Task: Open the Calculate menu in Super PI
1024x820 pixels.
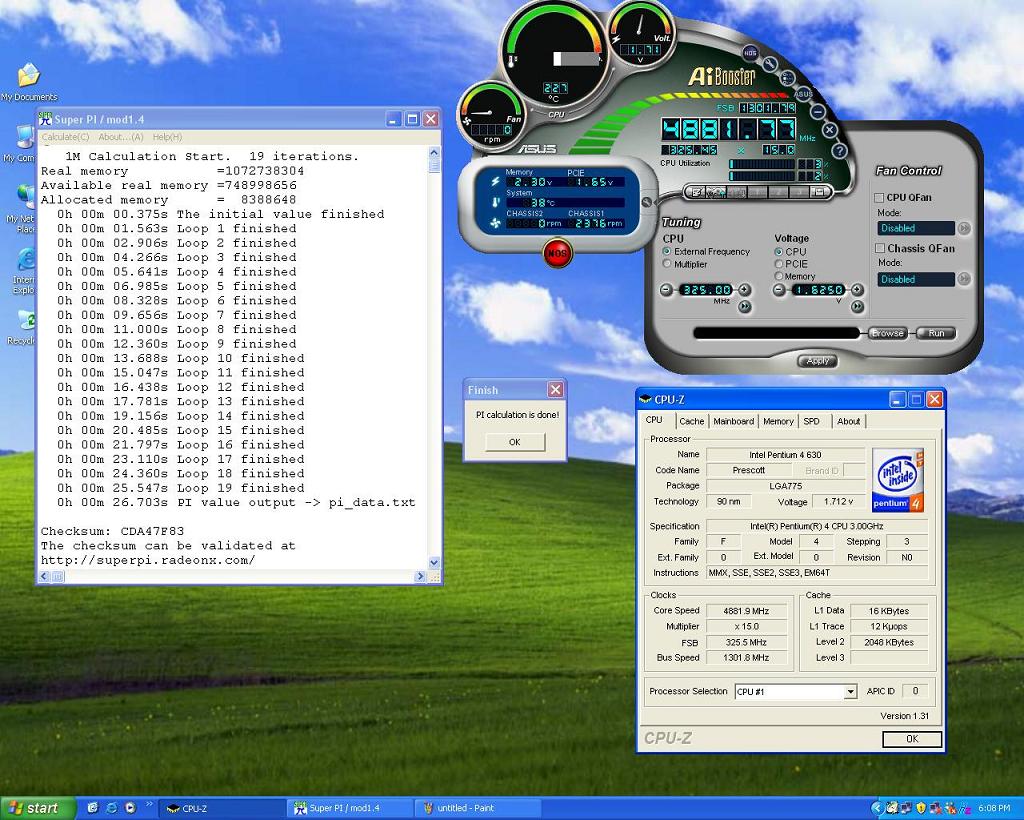Action: coord(65,137)
